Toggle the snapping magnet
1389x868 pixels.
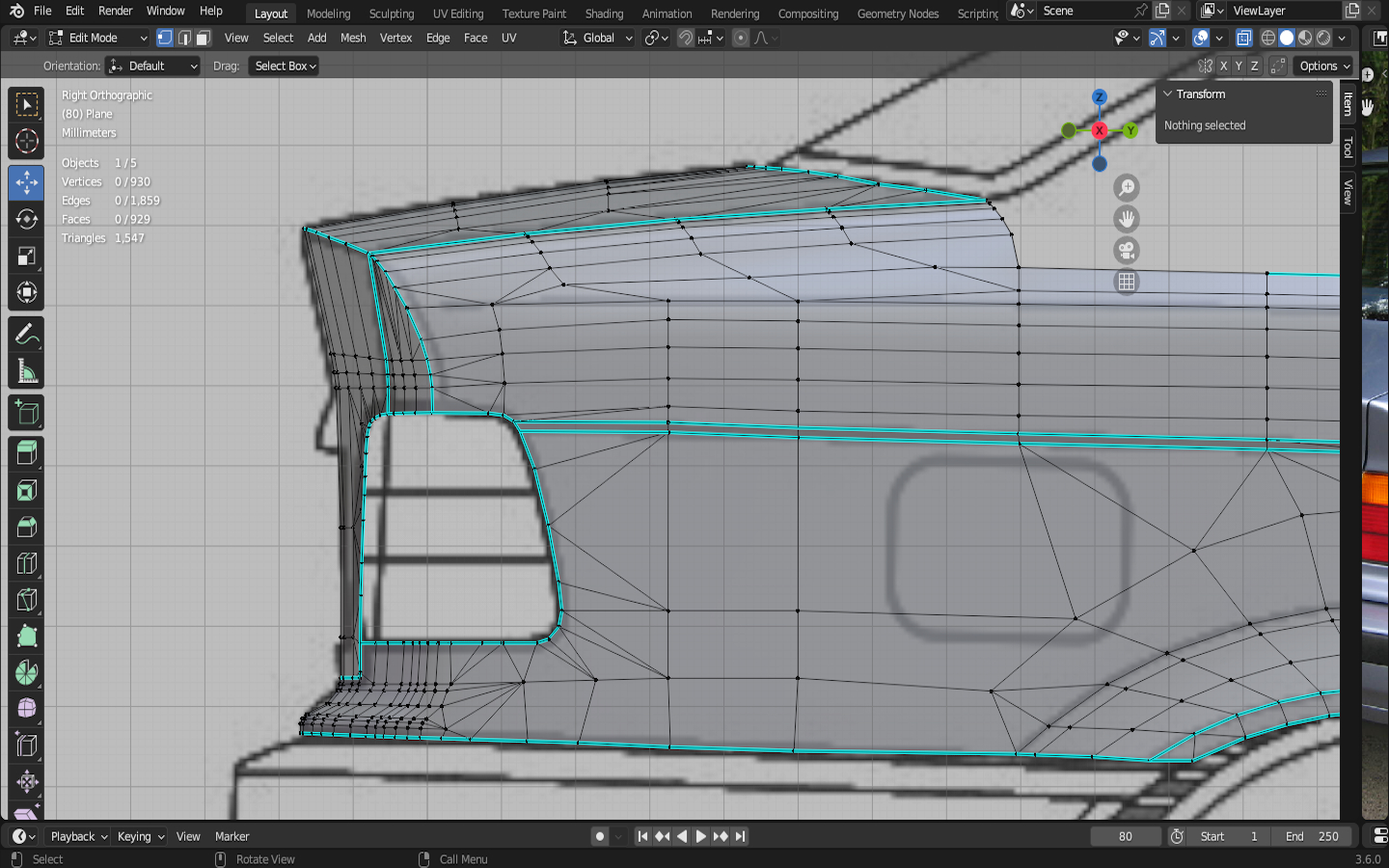[686, 38]
